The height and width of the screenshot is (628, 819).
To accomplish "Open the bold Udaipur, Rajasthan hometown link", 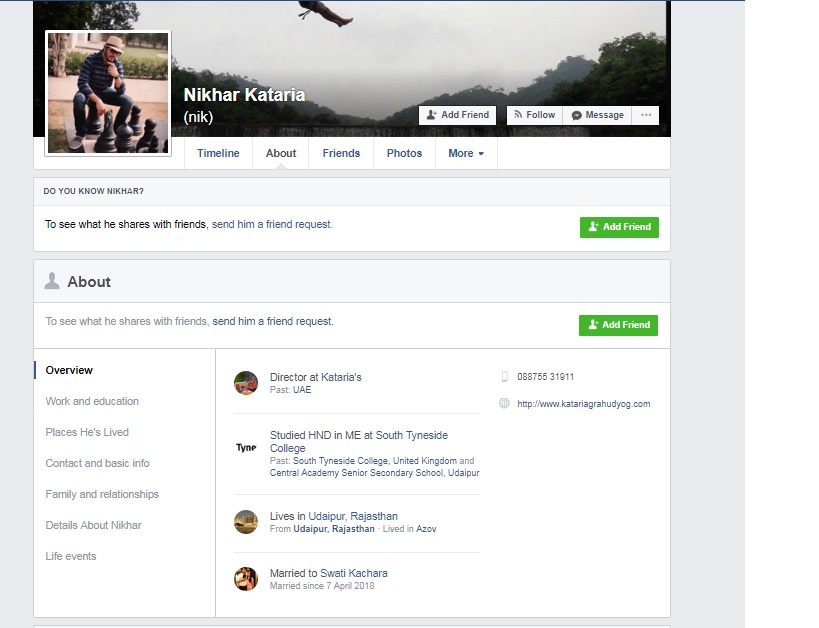I will (334, 529).
